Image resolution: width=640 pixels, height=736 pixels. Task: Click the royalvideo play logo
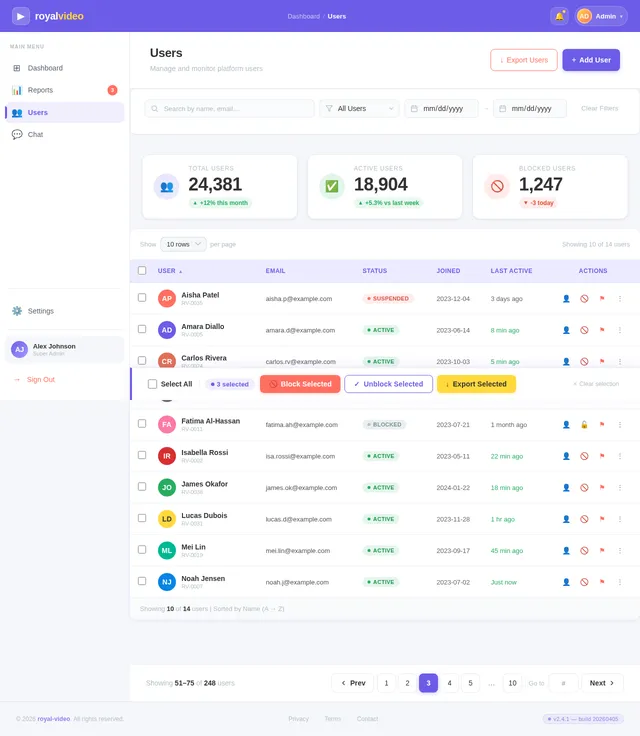(21, 16)
